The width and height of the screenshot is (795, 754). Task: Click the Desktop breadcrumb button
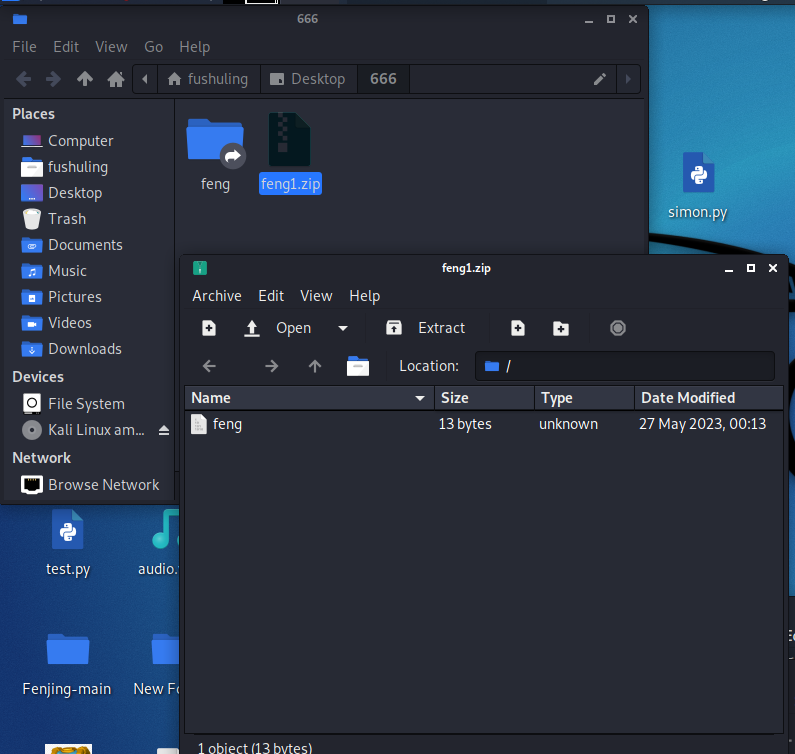308,79
